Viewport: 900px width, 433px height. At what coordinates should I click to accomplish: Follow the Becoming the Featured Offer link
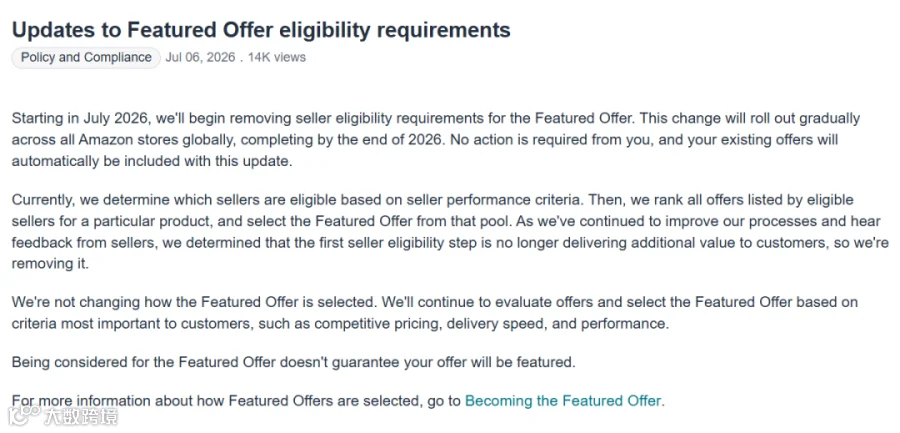click(x=563, y=400)
